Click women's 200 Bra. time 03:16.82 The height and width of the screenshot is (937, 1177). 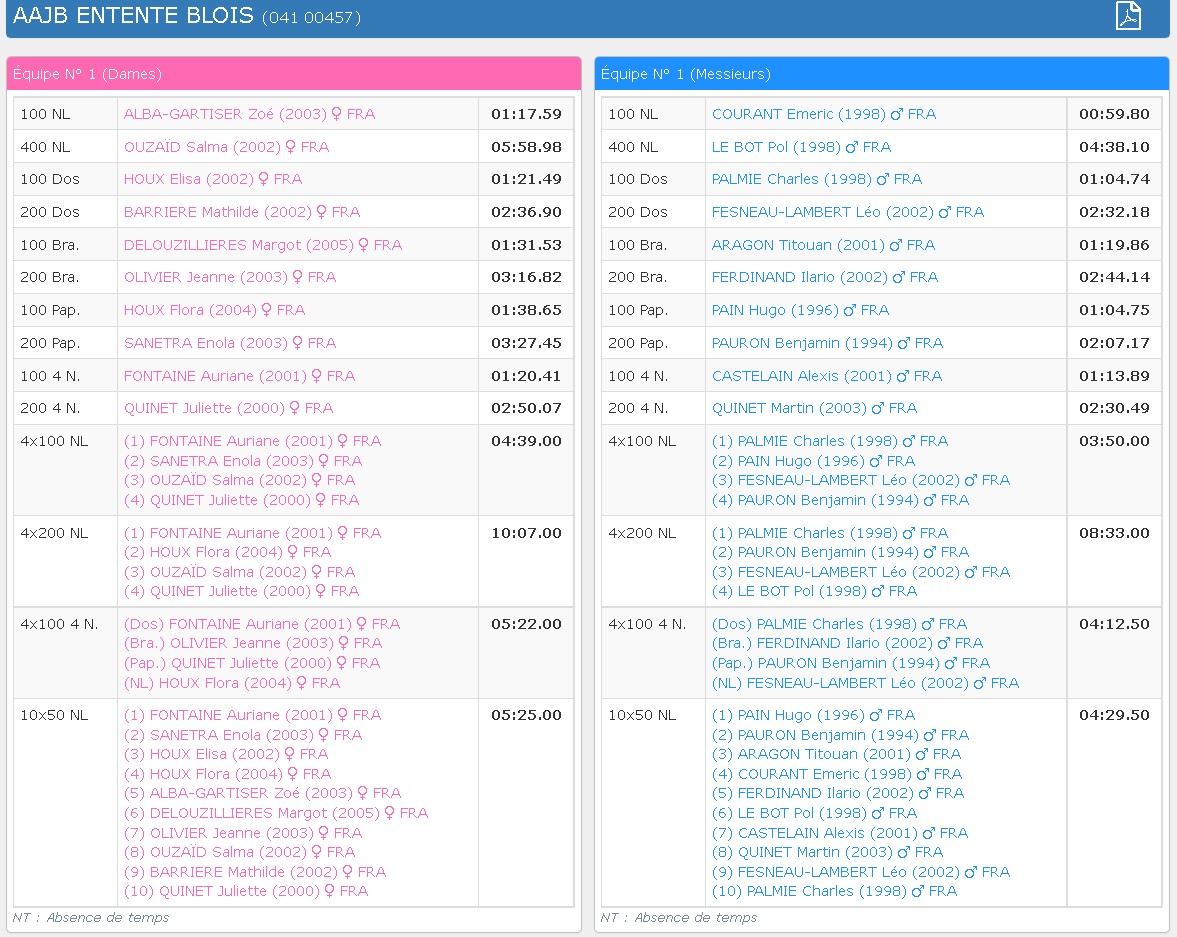[x=526, y=278]
